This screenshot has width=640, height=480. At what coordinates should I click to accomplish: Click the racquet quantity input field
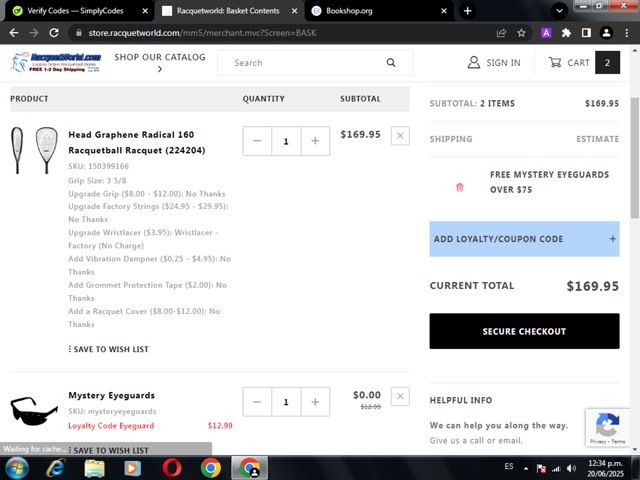pos(286,141)
